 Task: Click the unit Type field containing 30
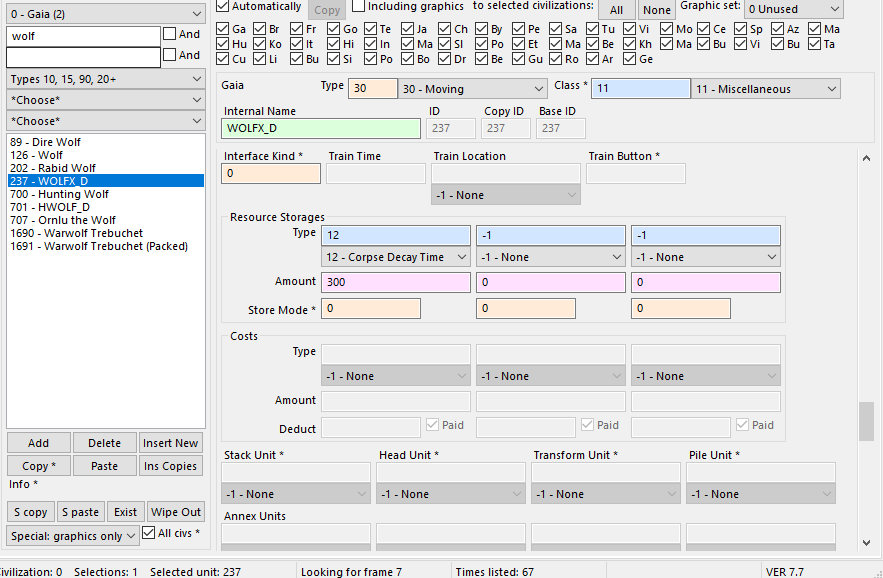click(373, 88)
